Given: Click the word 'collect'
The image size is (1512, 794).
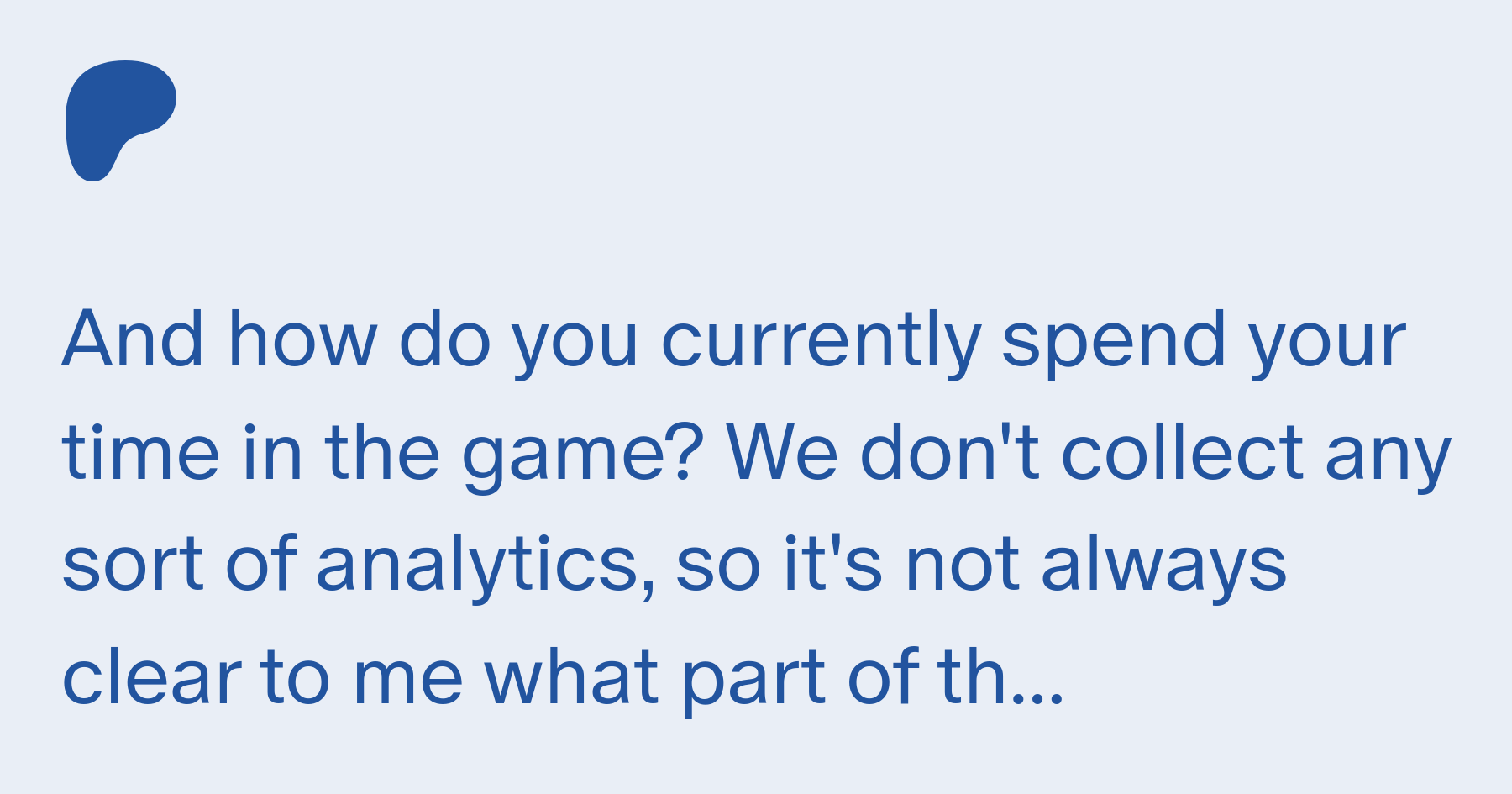Looking at the screenshot, I should tap(1183, 452).
